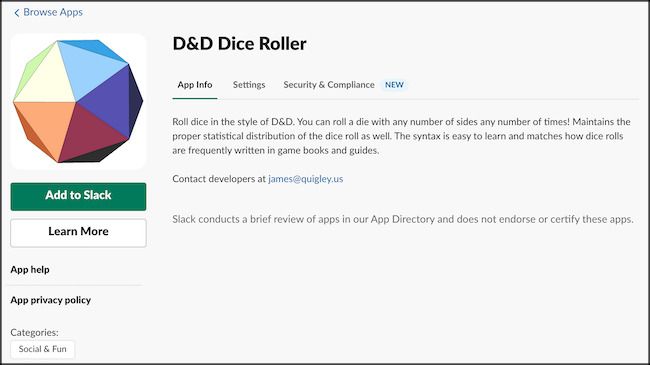Image resolution: width=650 pixels, height=365 pixels.
Task: Switch to the Settings tab
Action: click(249, 85)
